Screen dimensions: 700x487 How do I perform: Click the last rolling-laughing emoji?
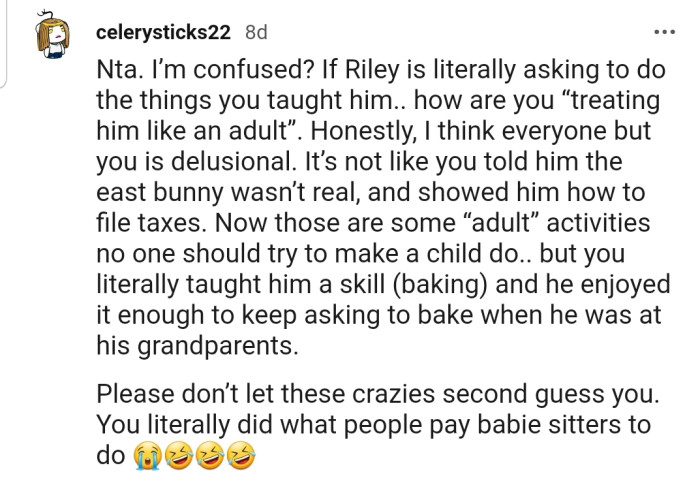(241, 456)
